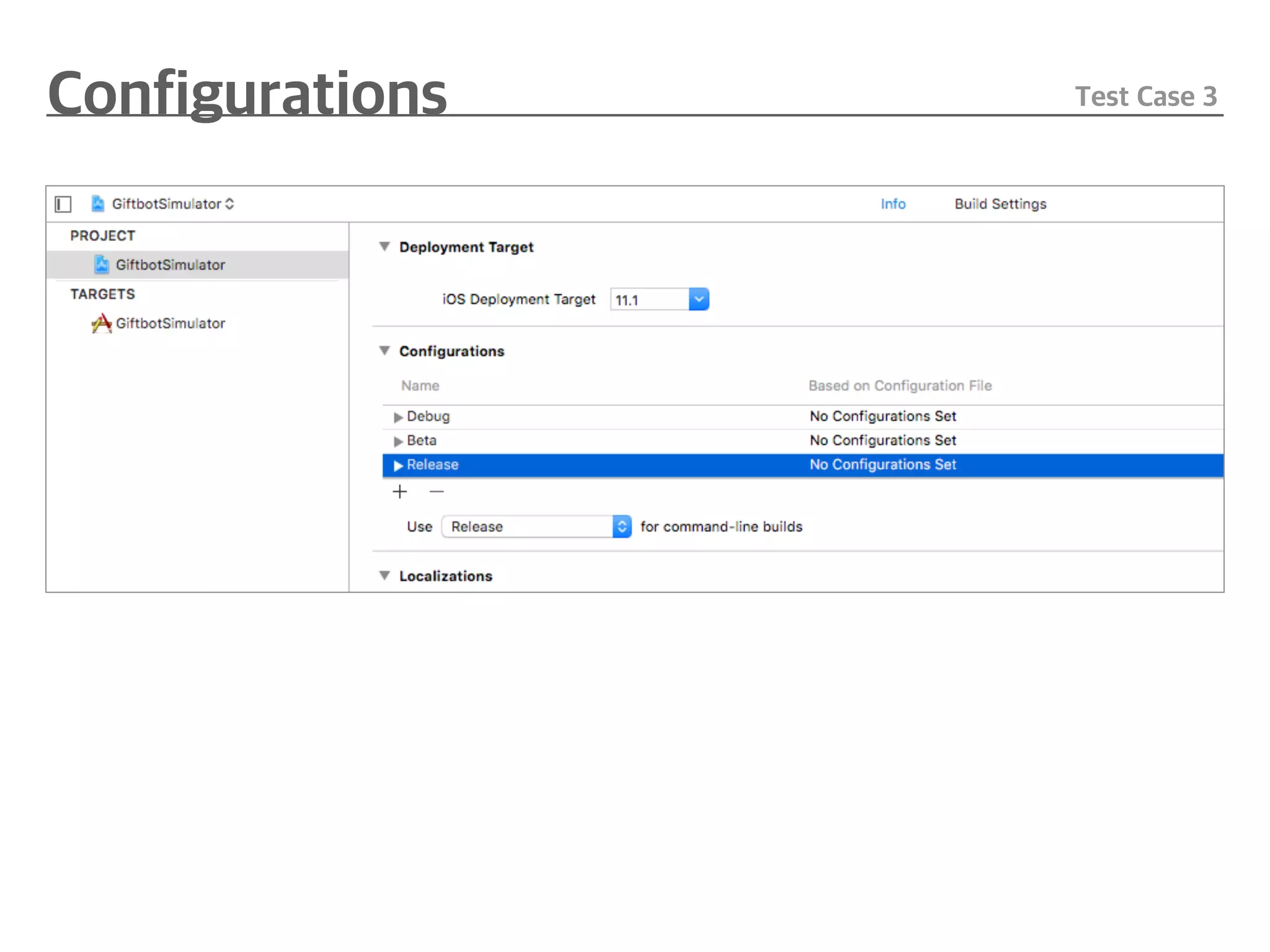Toggle the project navigator sidebar icon
The height and width of the screenshot is (952, 1270).
coord(63,204)
